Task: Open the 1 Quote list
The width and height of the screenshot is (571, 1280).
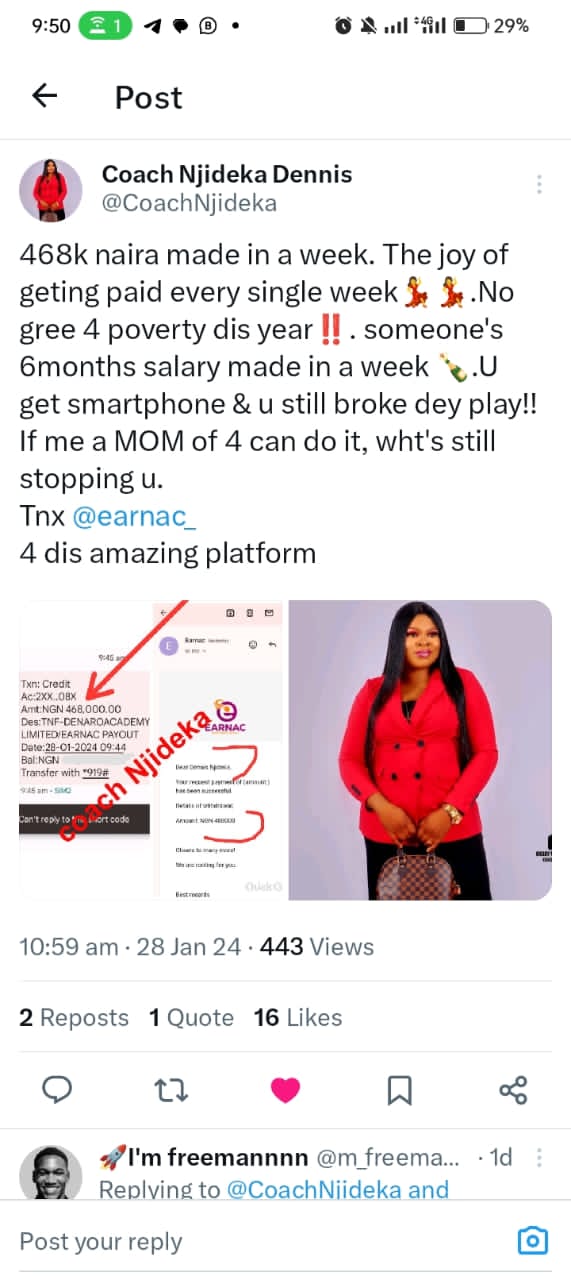Action: click(191, 1017)
